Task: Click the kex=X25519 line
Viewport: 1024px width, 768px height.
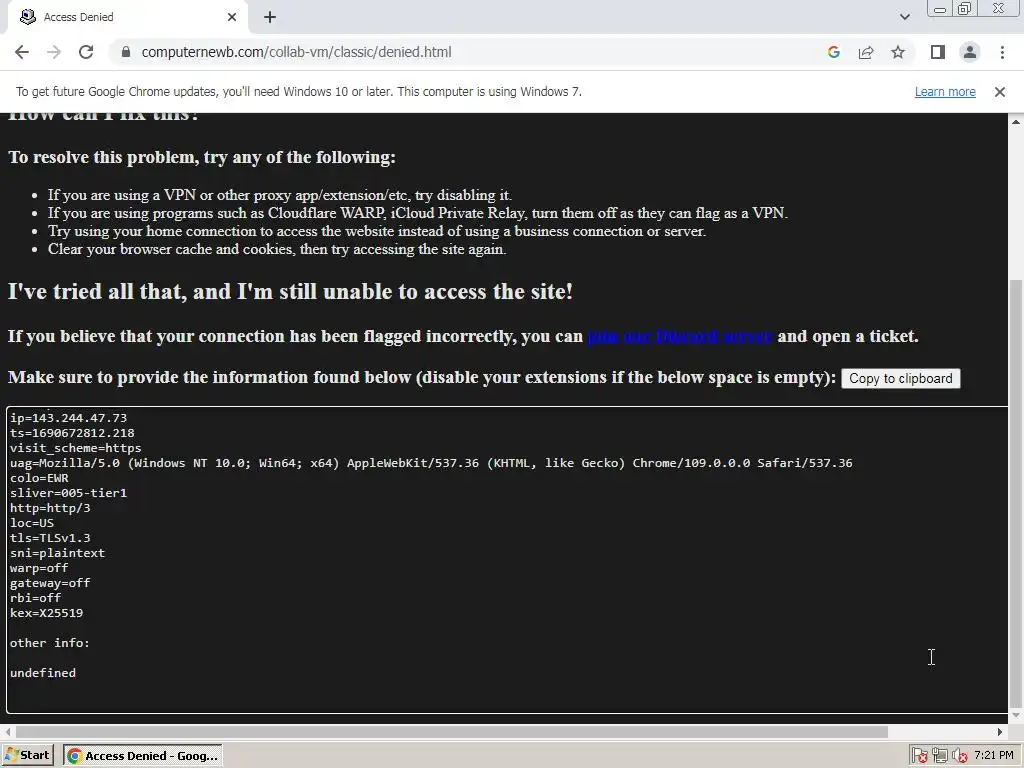Action: click(46, 613)
